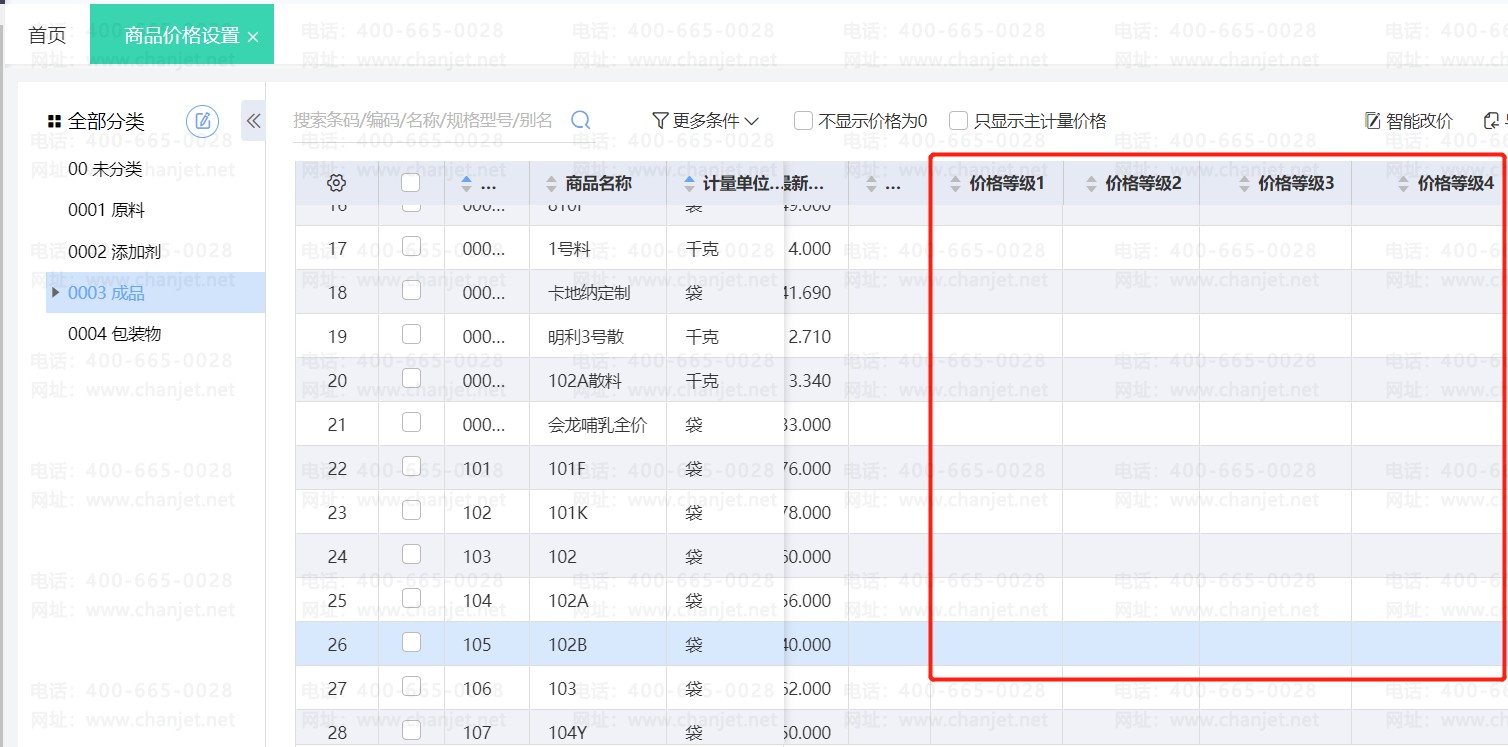Collapse the category sidebar with double-chevron

[x=253, y=121]
